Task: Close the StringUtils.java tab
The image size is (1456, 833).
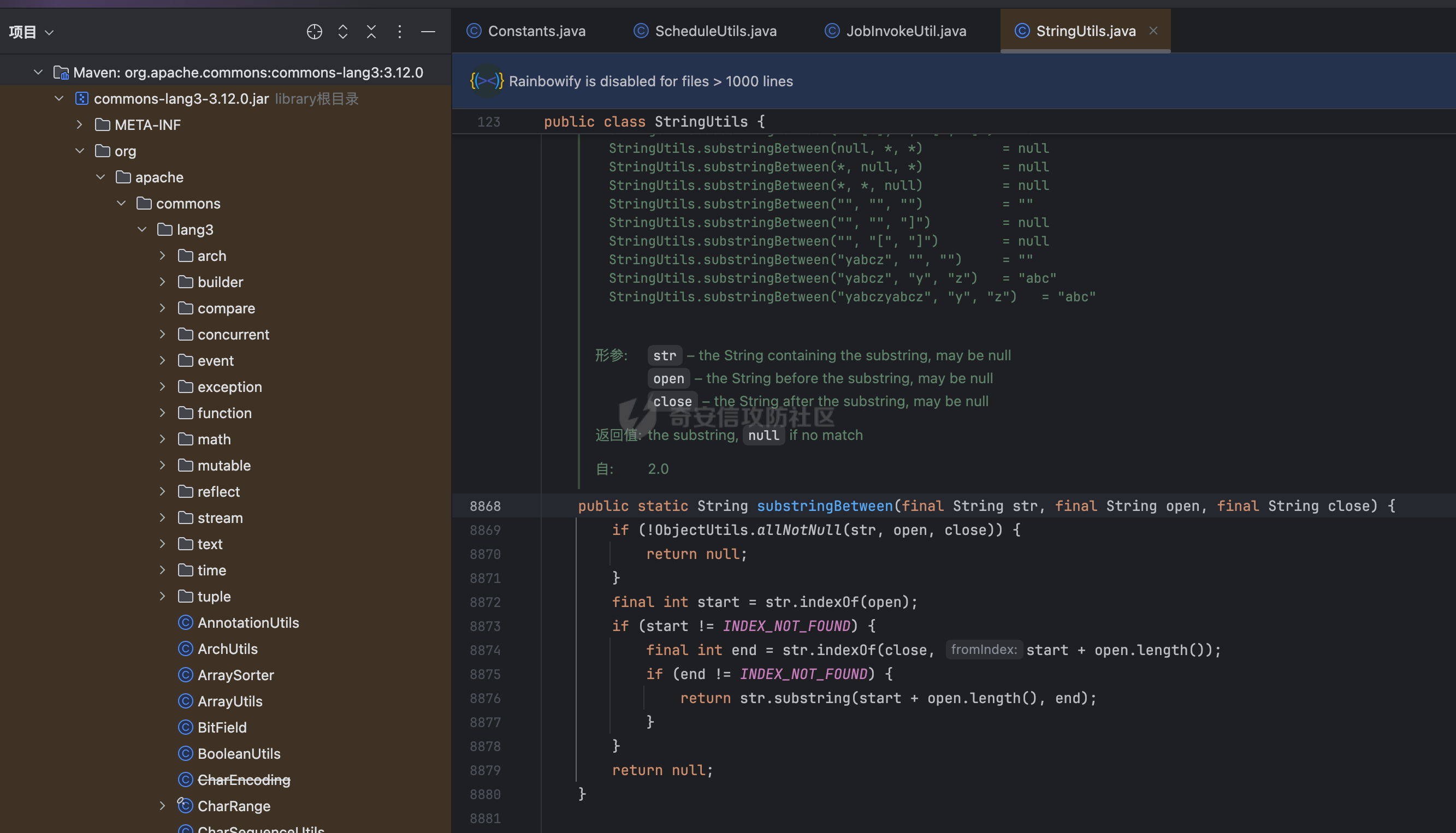Action: 1154,31
